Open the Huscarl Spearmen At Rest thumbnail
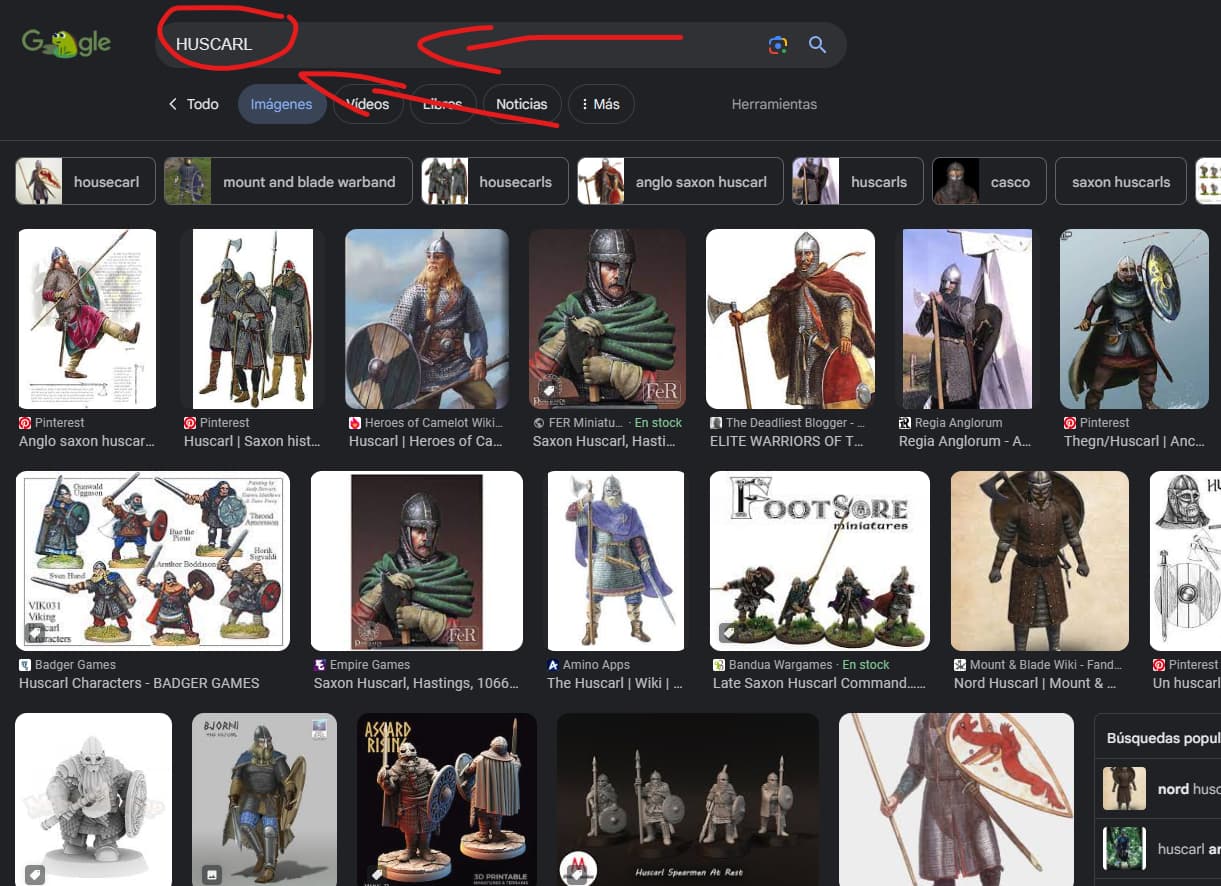 click(x=688, y=799)
